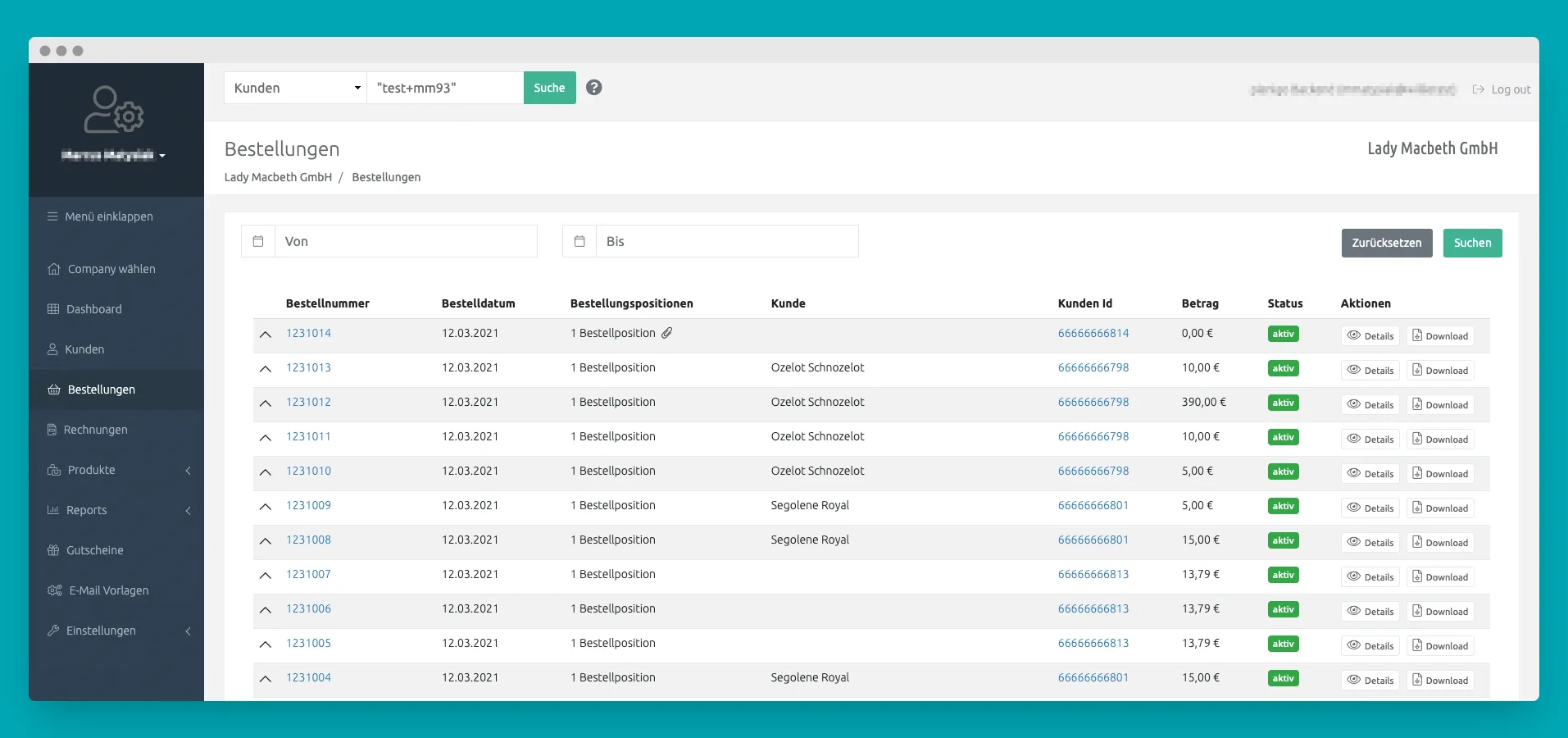The width and height of the screenshot is (1568, 738).
Task: Open order number 1231005 link
Action: coord(308,643)
